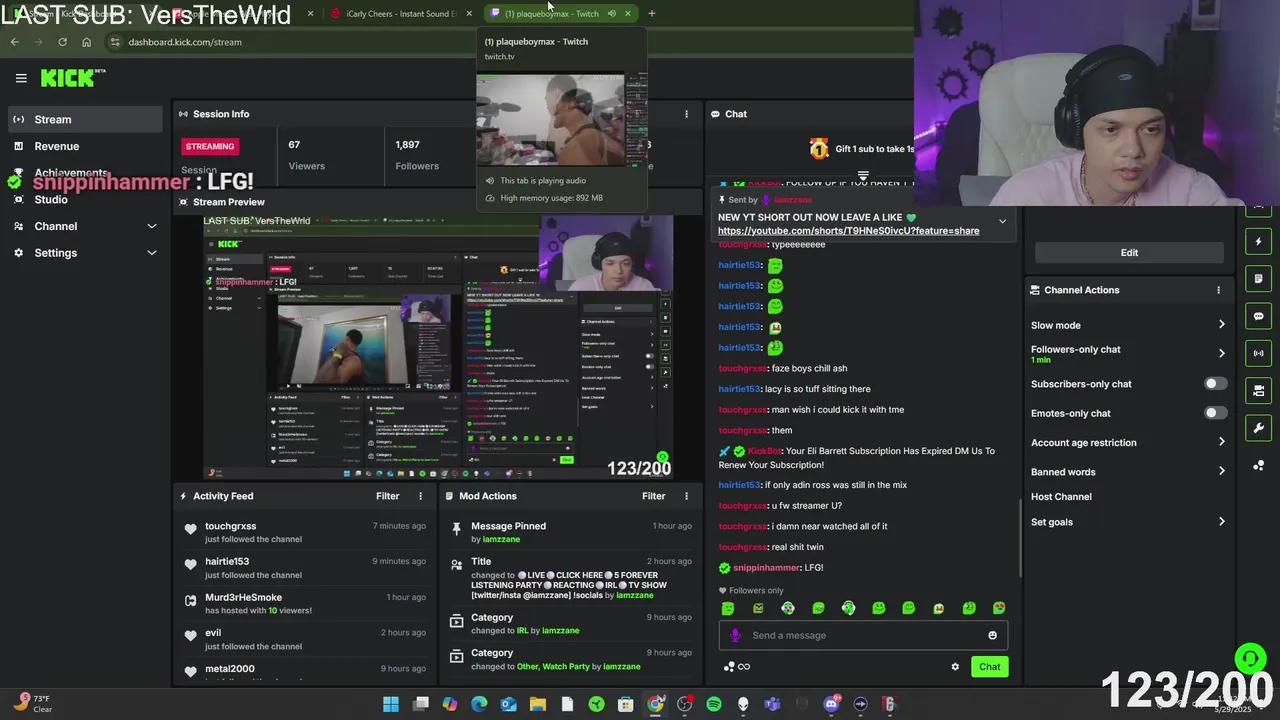The width and height of the screenshot is (1280, 720).
Task: Open Spotify from taskbar
Action: coord(714,704)
